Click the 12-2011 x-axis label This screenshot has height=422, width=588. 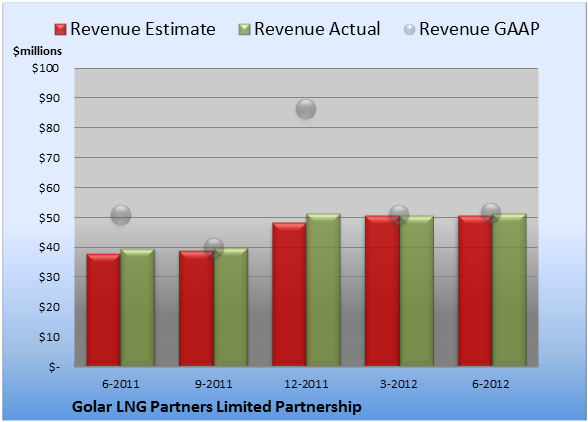306,384
